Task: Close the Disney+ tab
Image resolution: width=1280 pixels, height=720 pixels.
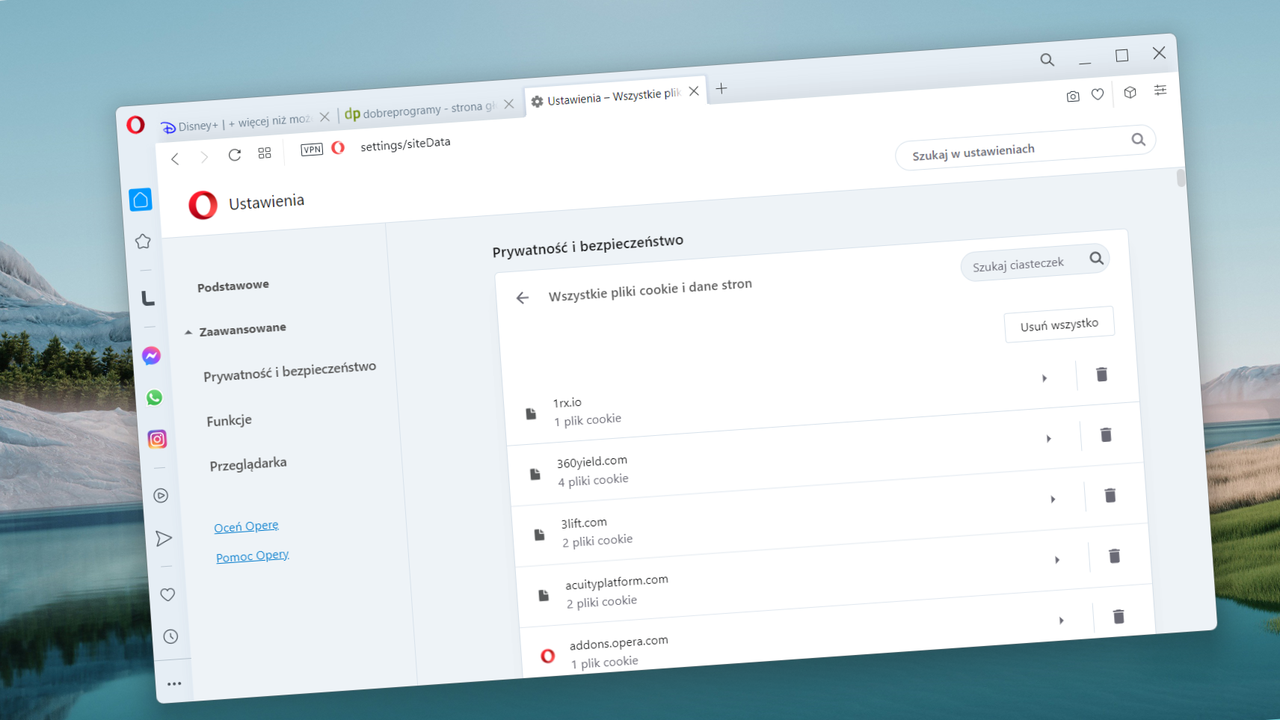Action: tap(324, 117)
